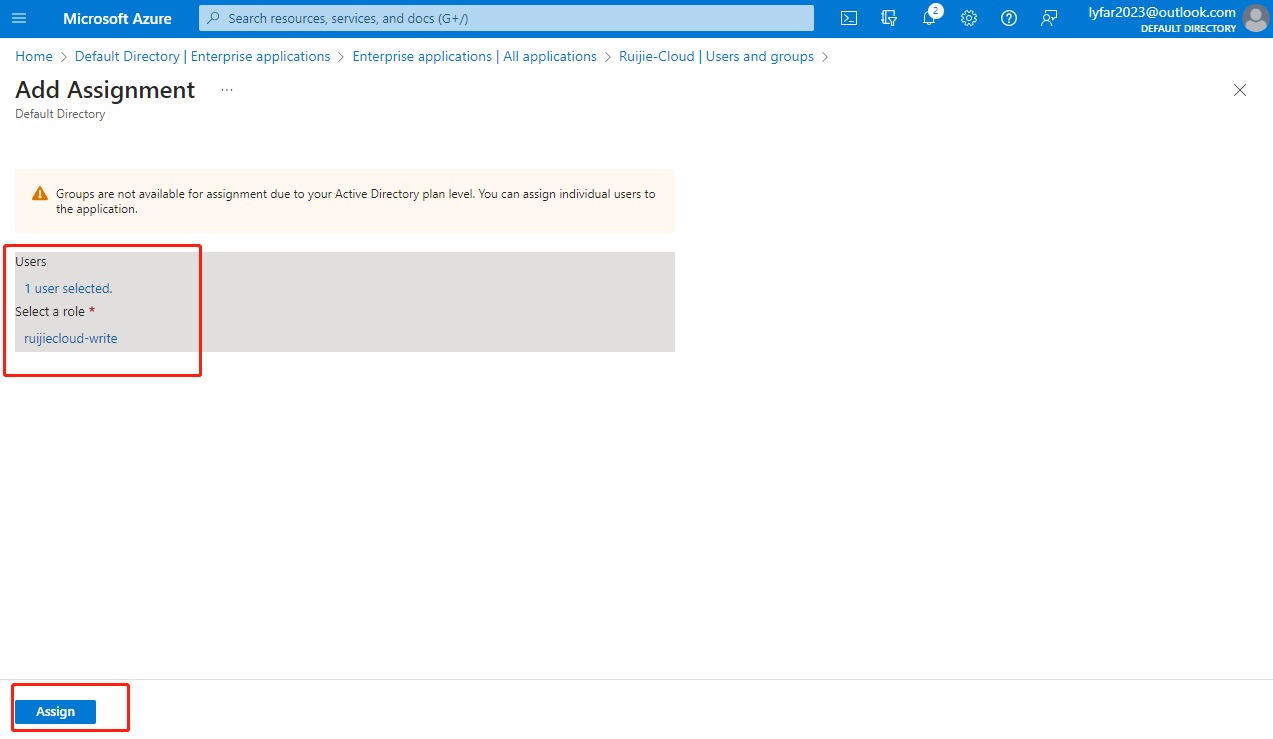Screen dimensions: 1273x739
Task: Click the Feedback icon
Action: pos(1048,18)
